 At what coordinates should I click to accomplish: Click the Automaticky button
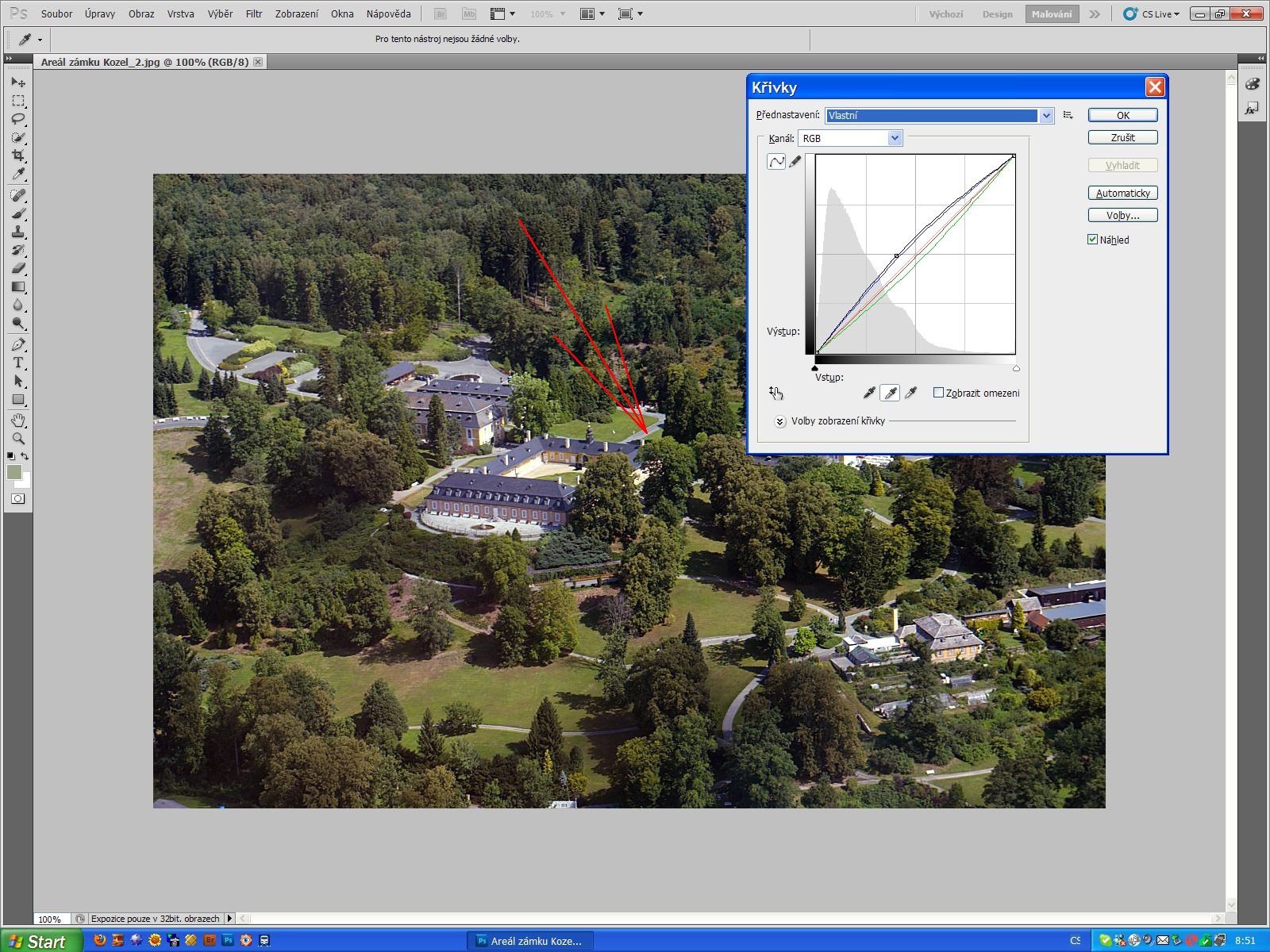pyautogui.click(x=1122, y=193)
